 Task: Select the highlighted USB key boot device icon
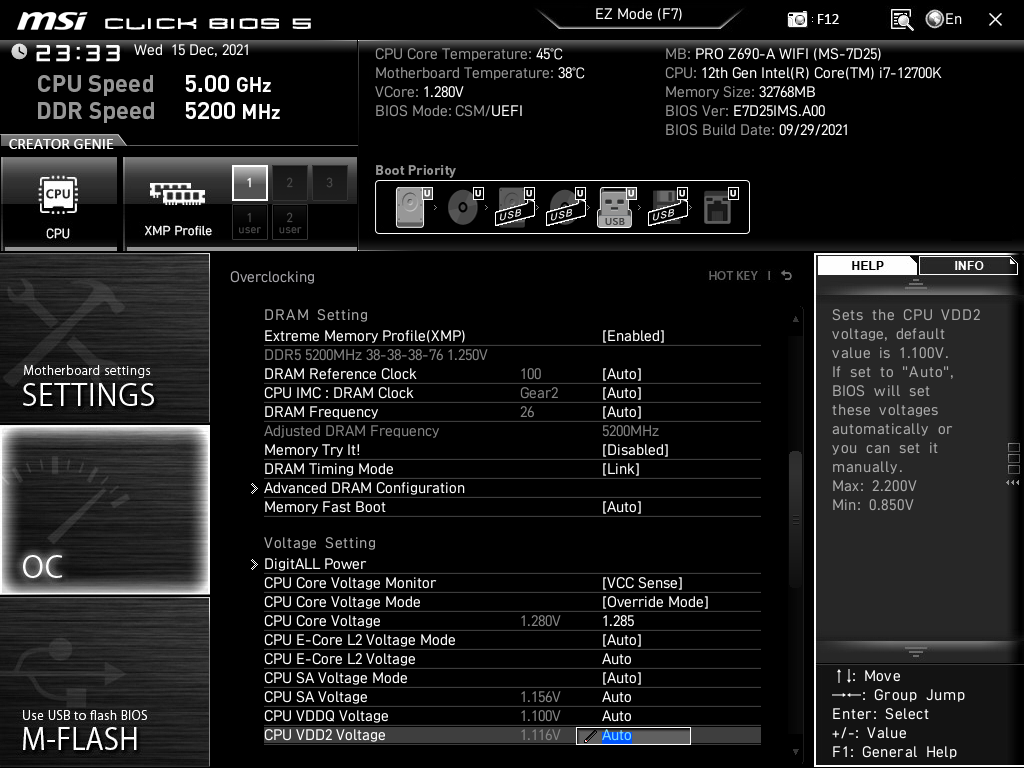pyautogui.click(x=616, y=207)
